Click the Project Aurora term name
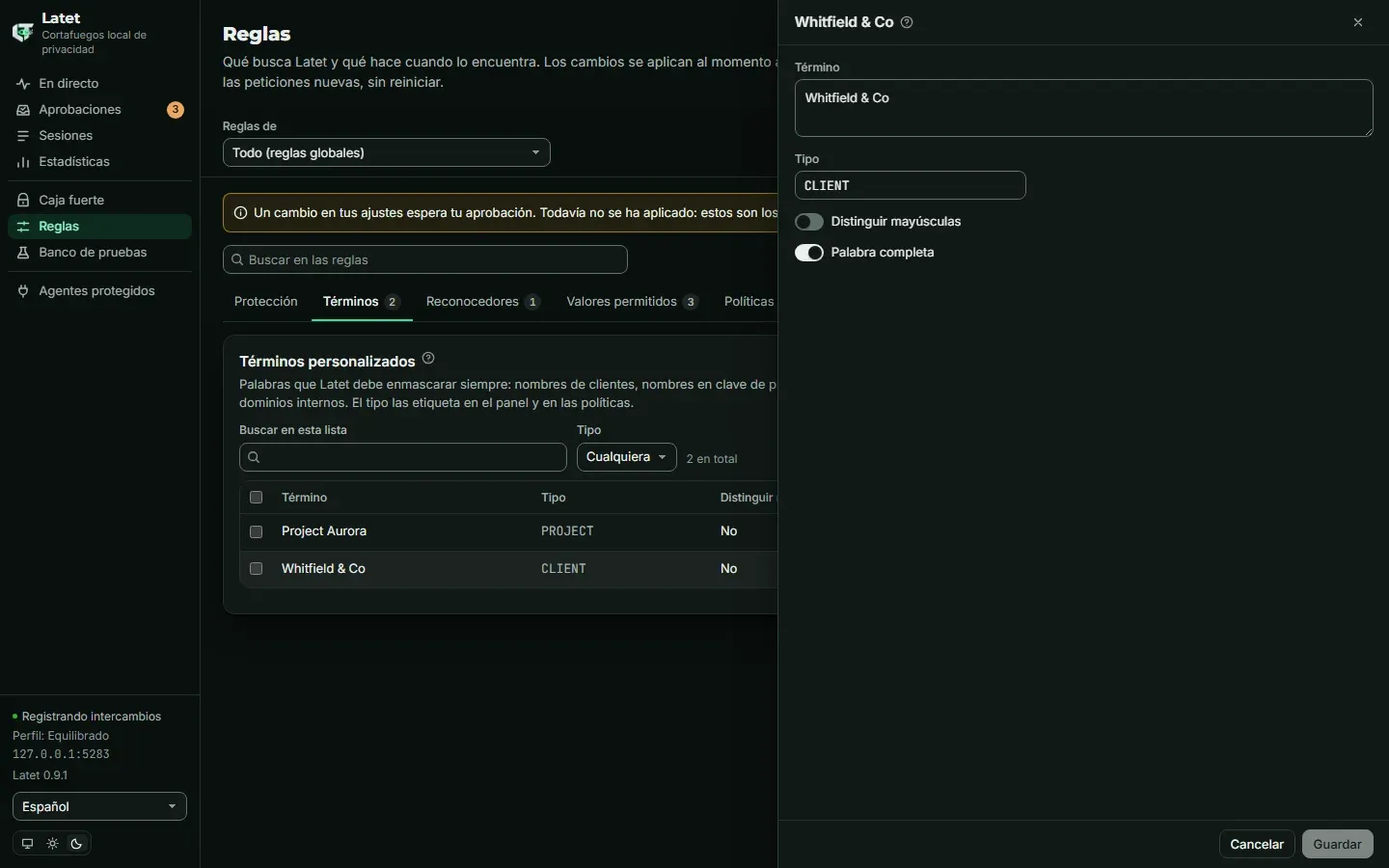Image resolution: width=1389 pixels, height=868 pixels. [324, 531]
